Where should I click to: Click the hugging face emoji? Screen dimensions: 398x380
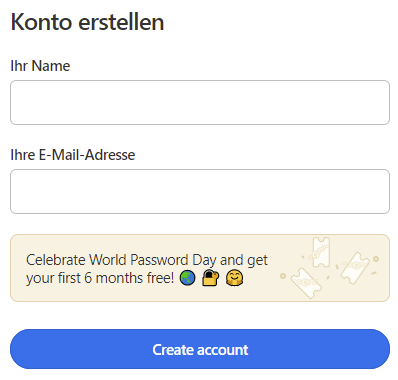(x=234, y=278)
